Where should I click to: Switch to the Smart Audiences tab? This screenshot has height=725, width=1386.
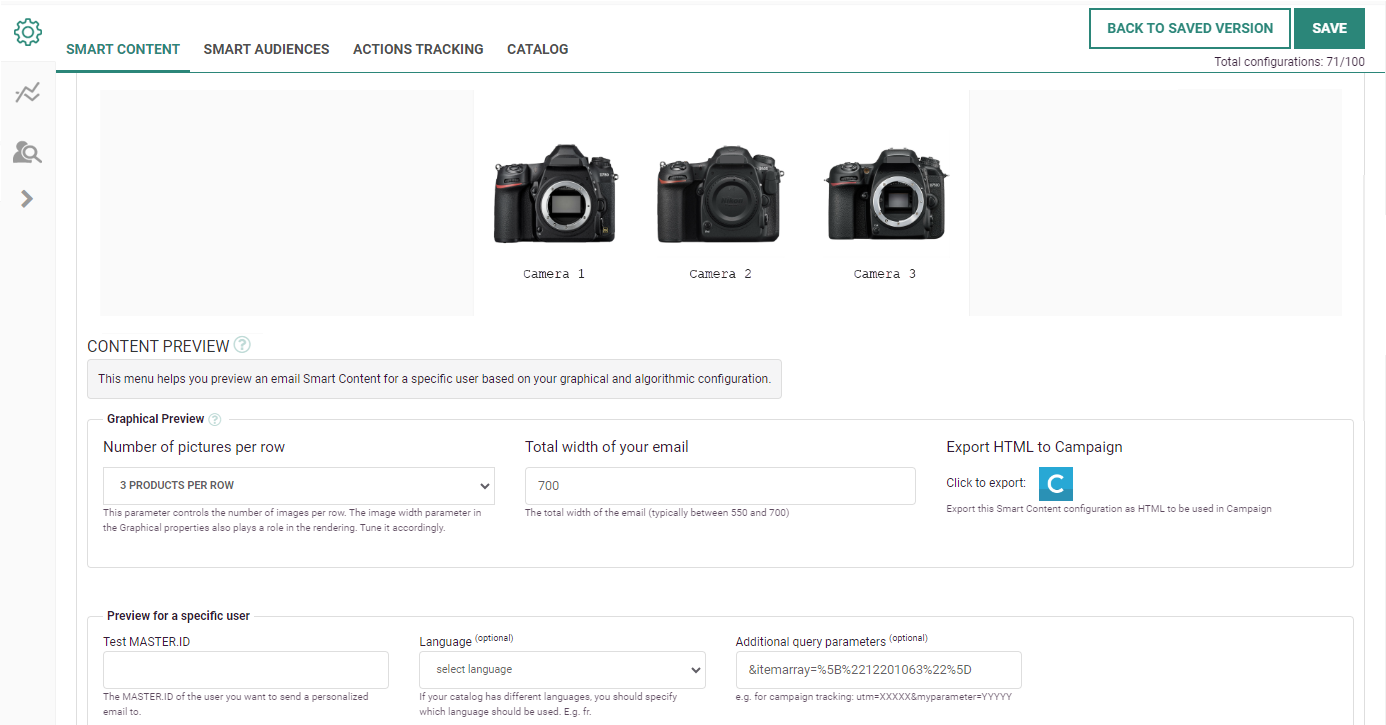click(266, 49)
